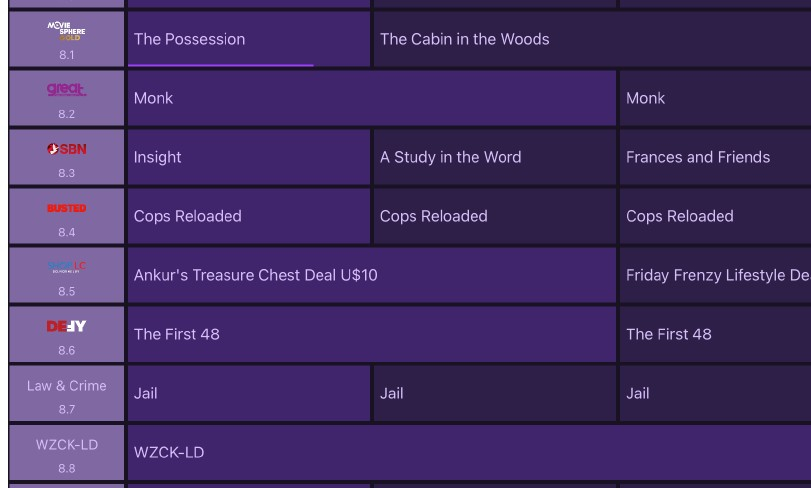Image resolution: width=811 pixels, height=488 pixels.
Task: Select A Study in the Word
Action: click(x=494, y=157)
